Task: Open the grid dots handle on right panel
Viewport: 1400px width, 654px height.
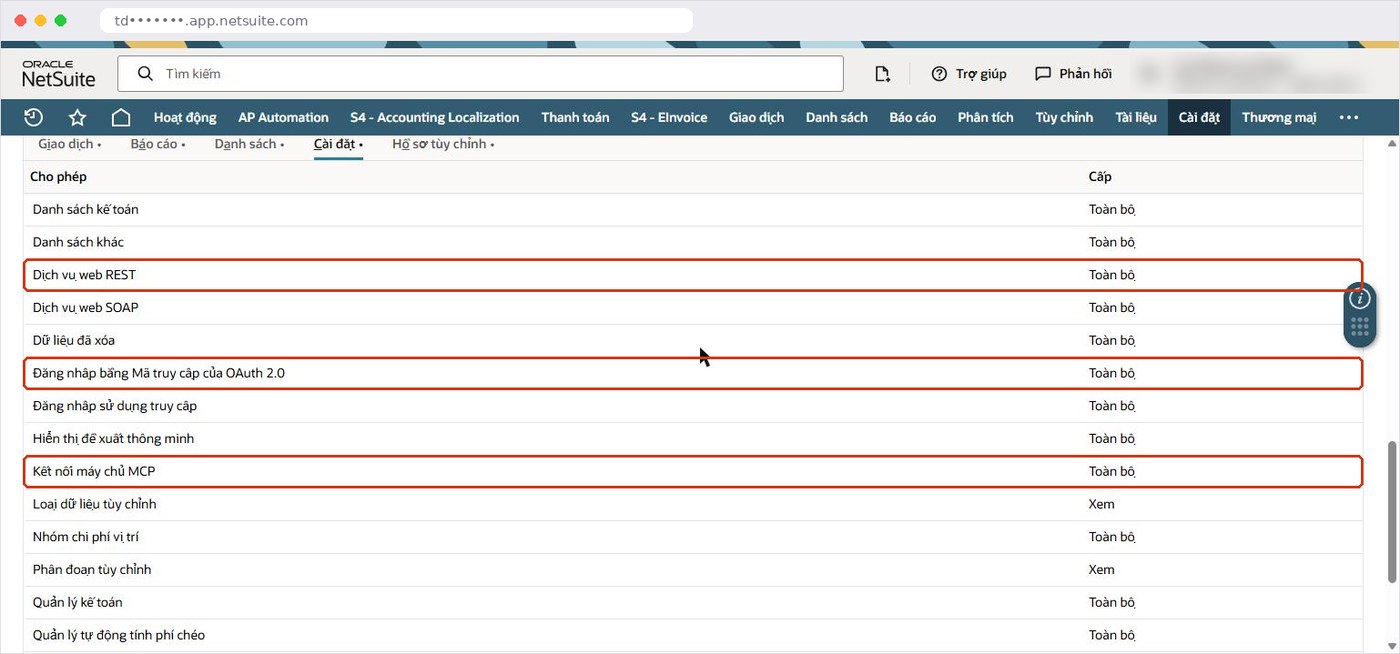Action: [x=1359, y=326]
